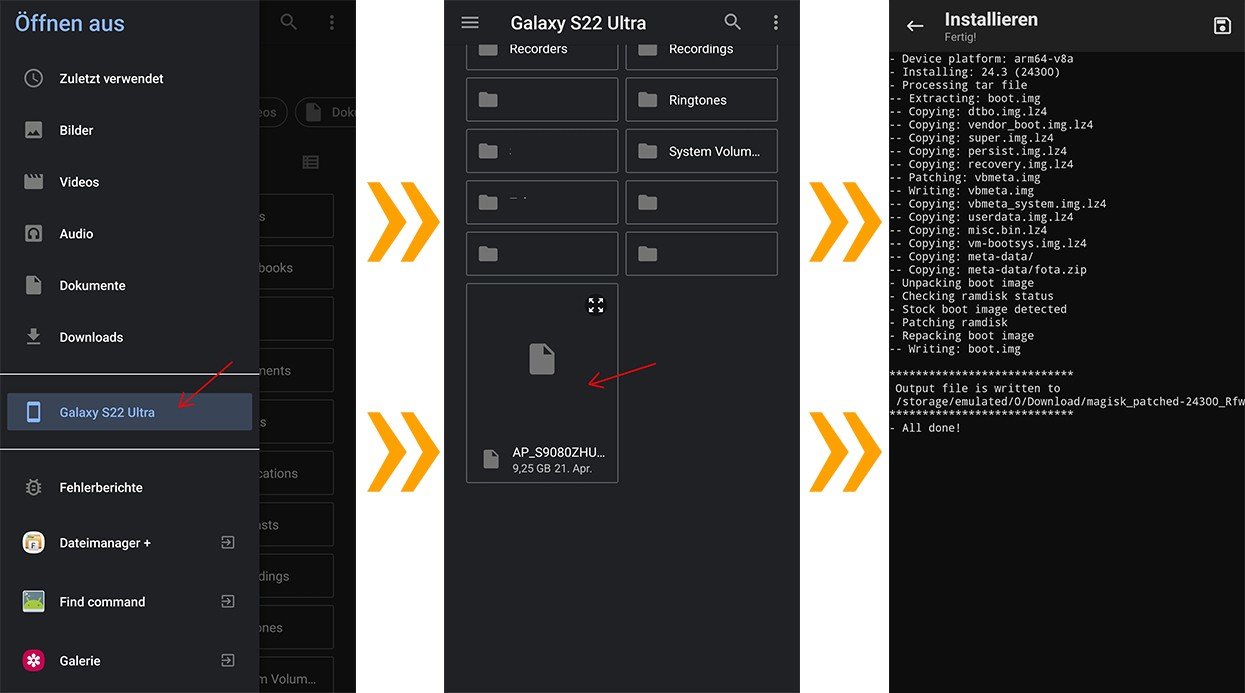The width and height of the screenshot is (1245, 693).
Task: Click exit arrow icon beside Find command
Action: tap(228, 602)
